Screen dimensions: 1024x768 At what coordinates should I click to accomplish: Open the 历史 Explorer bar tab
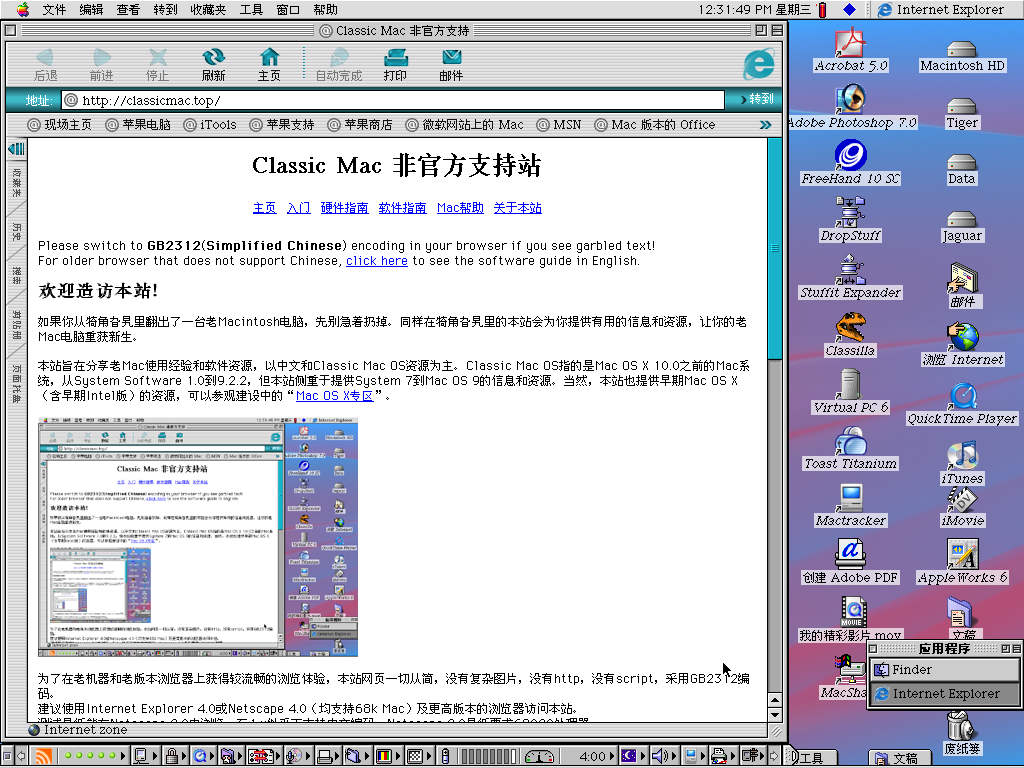[x=16, y=232]
